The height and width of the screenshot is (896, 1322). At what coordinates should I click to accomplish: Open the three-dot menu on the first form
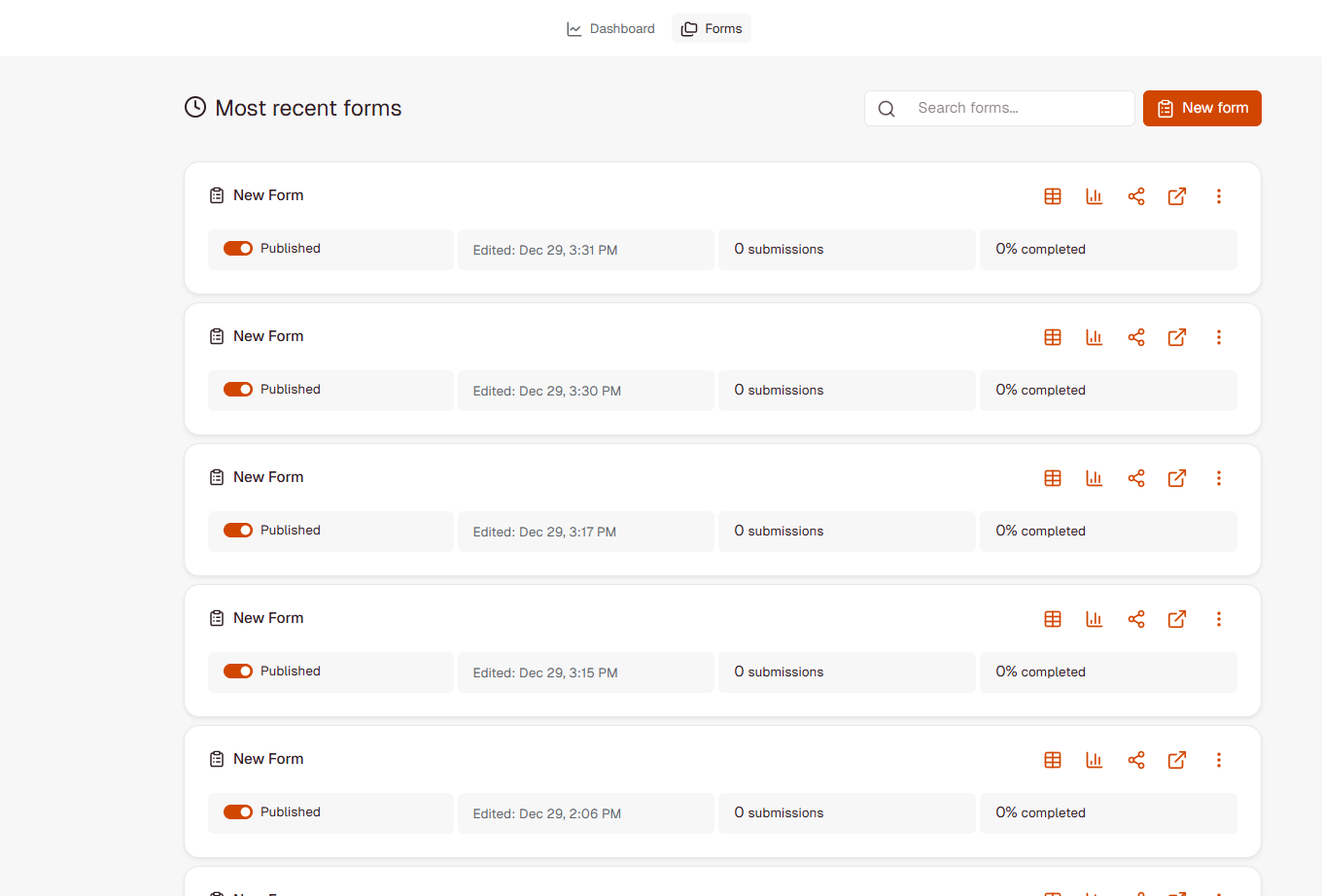tap(1219, 196)
